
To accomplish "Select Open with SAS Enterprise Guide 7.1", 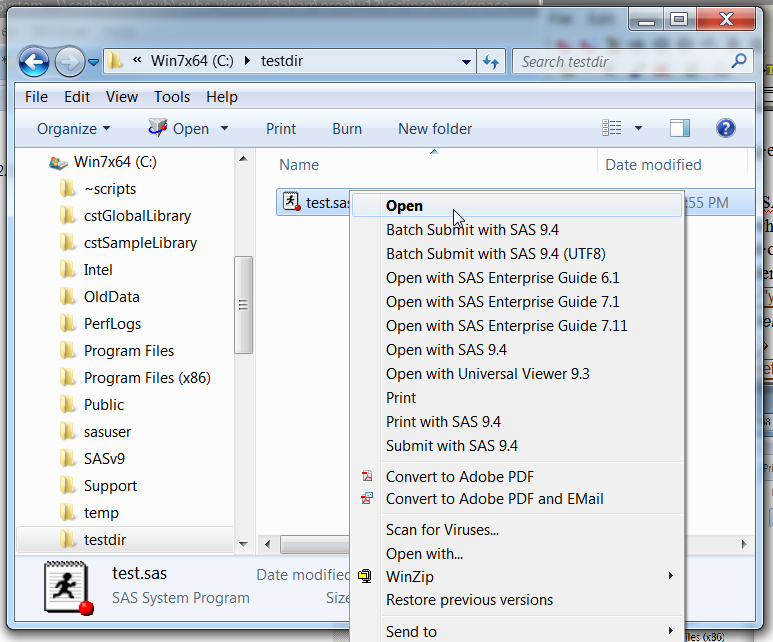I will (502, 302).
